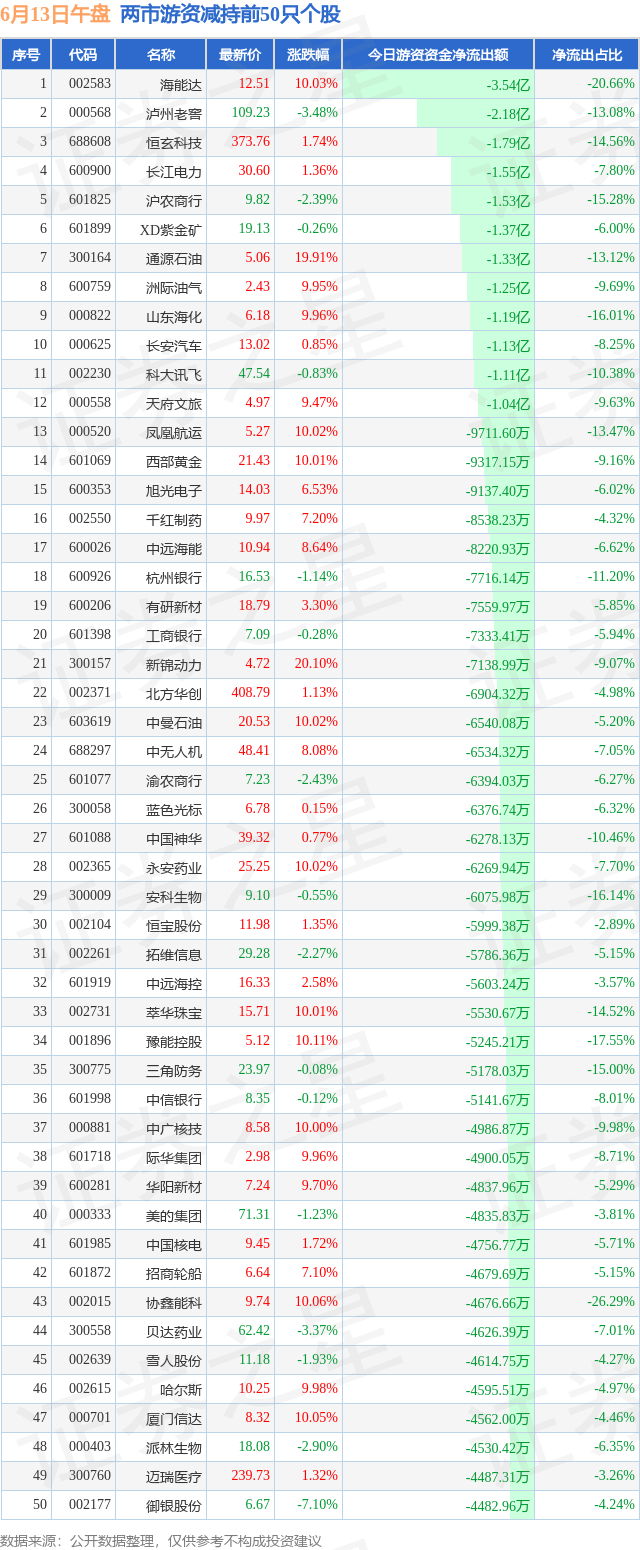Click 新锦动力 change value 20.10%
640x1550 pixels.
317,664
